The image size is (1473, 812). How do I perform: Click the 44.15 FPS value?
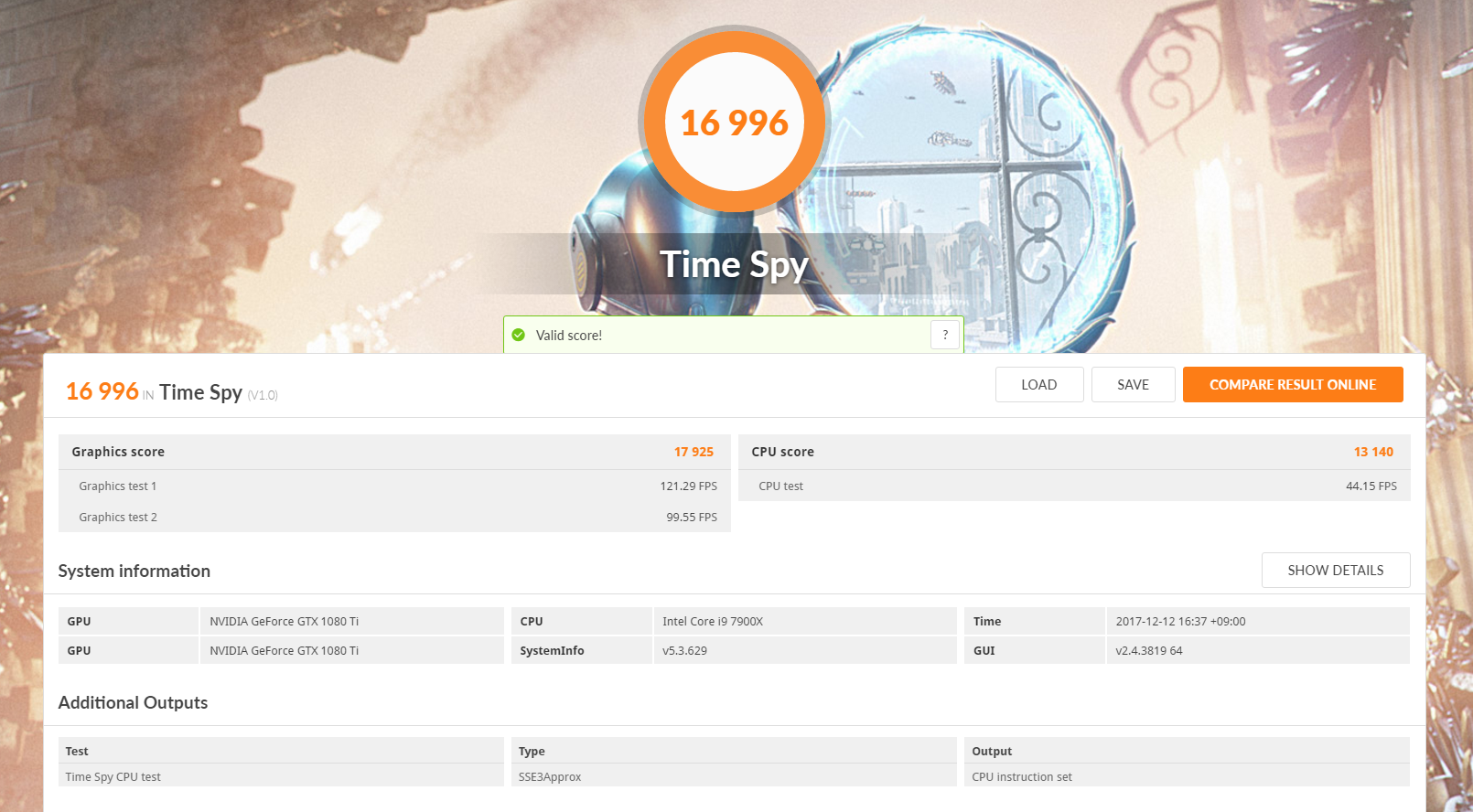(1371, 486)
